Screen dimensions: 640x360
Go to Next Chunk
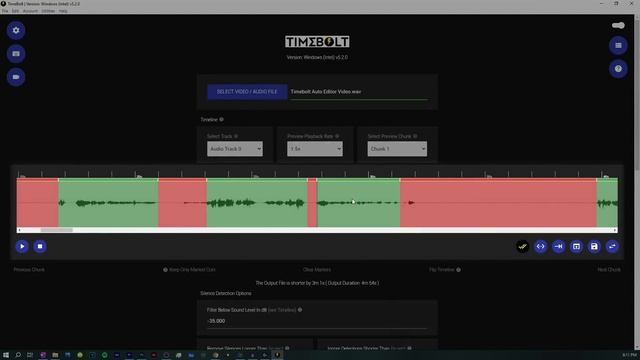click(609, 270)
